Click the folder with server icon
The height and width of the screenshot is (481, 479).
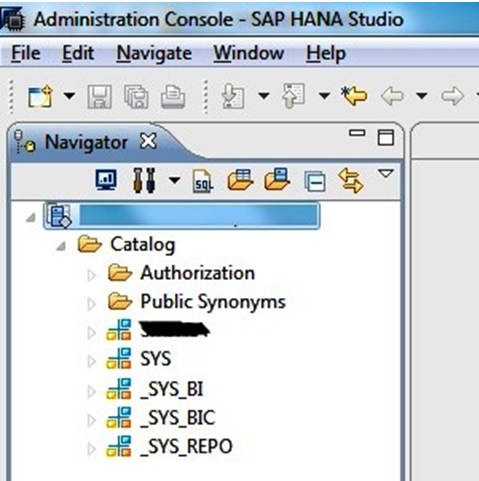pos(277,179)
